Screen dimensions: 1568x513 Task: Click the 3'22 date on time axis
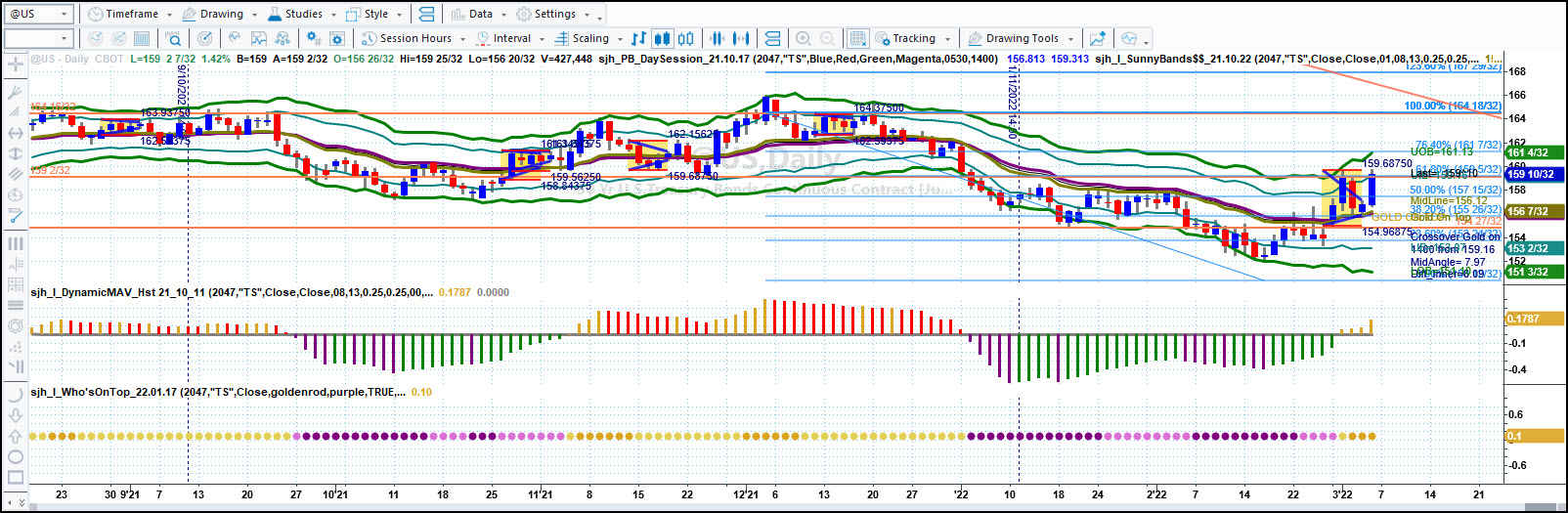click(1342, 494)
